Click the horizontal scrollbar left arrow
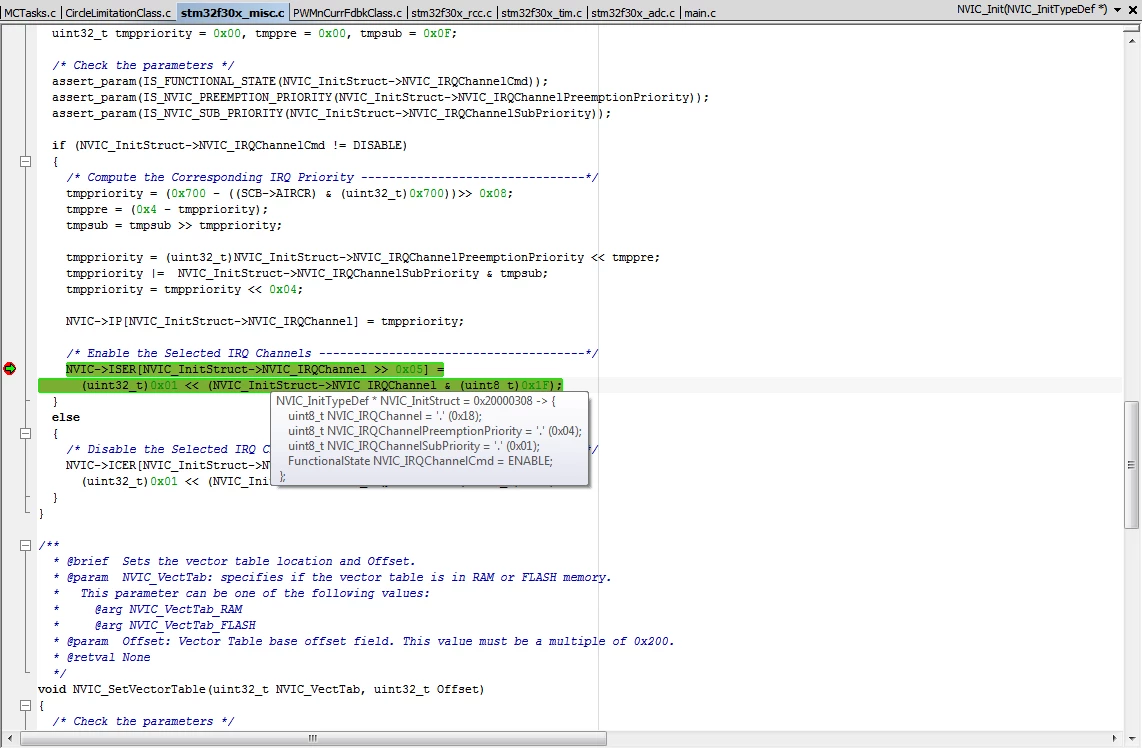1142x749 pixels. click(x=9, y=739)
